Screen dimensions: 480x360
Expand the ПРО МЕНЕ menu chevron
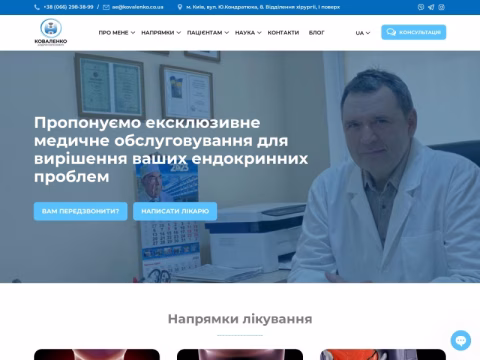(133, 33)
